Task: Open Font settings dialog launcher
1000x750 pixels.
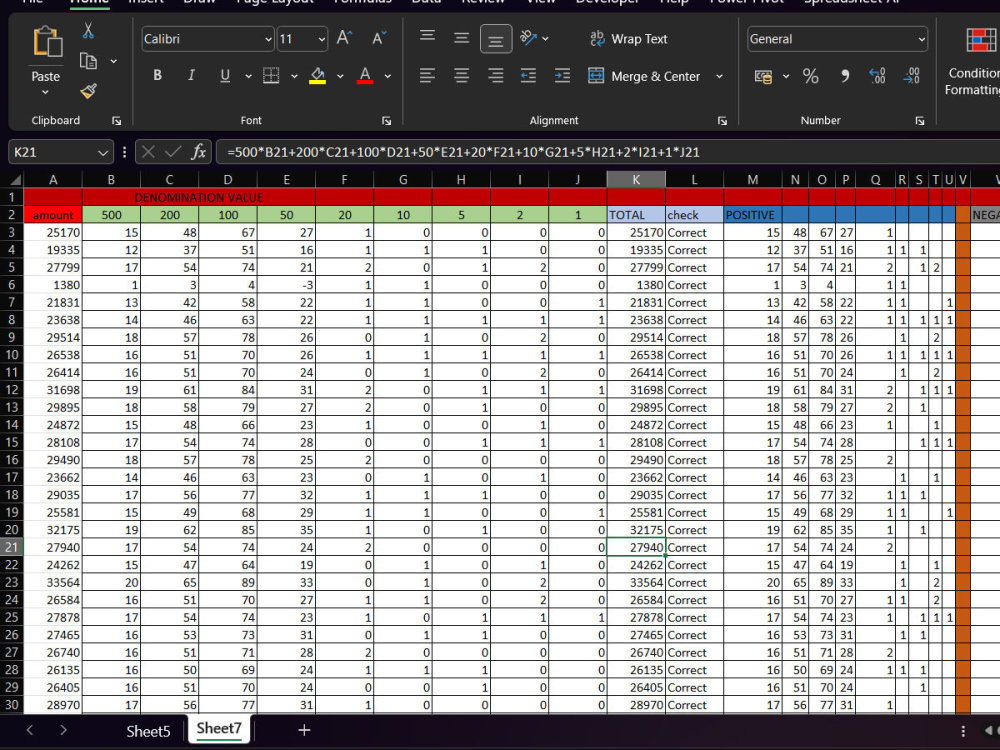Action: 386,121
